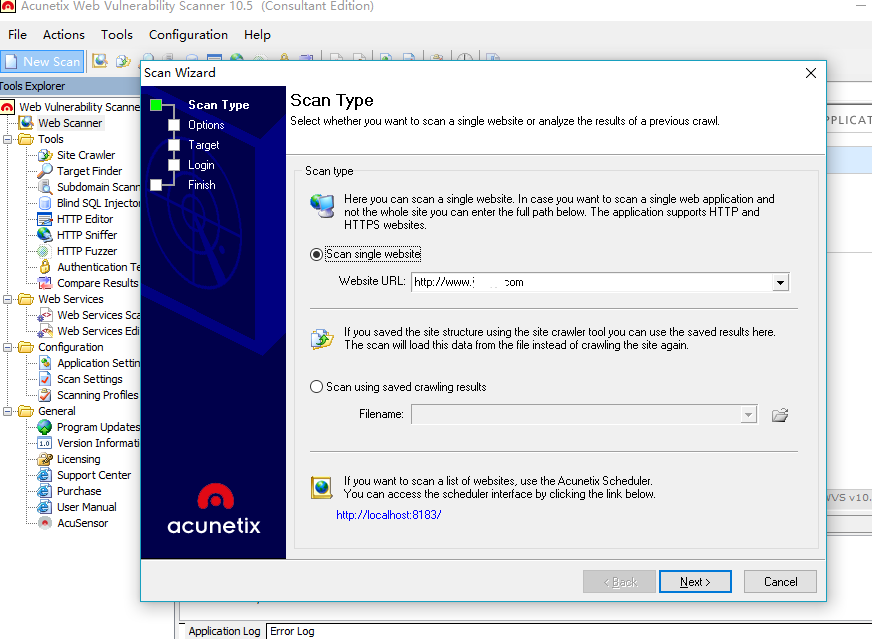This screenshot has height=639, width=872.
Task: Open the http://localhost:8183/ scheduler link
Action: 389,515
